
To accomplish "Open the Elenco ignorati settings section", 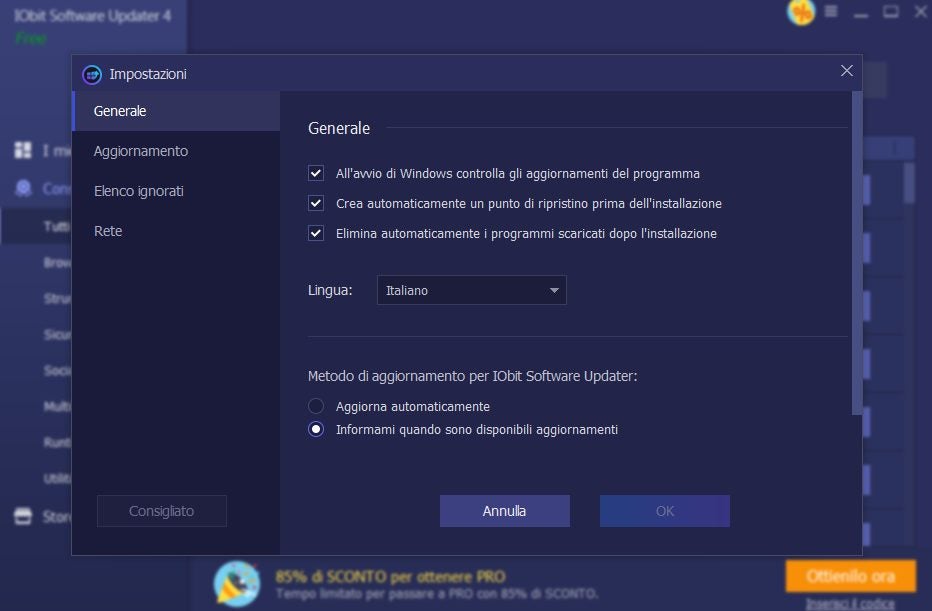I will point(138,191).
